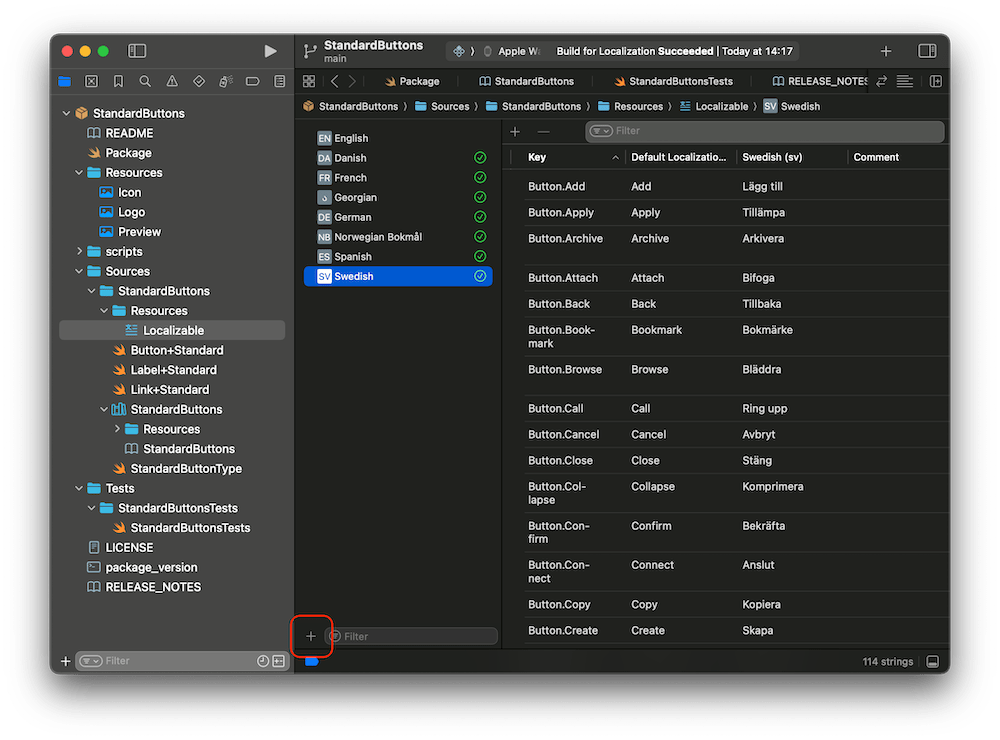Collapse the StandardButtonsTests folder
Screen dimensions: 1000x740
click(92, 508)
